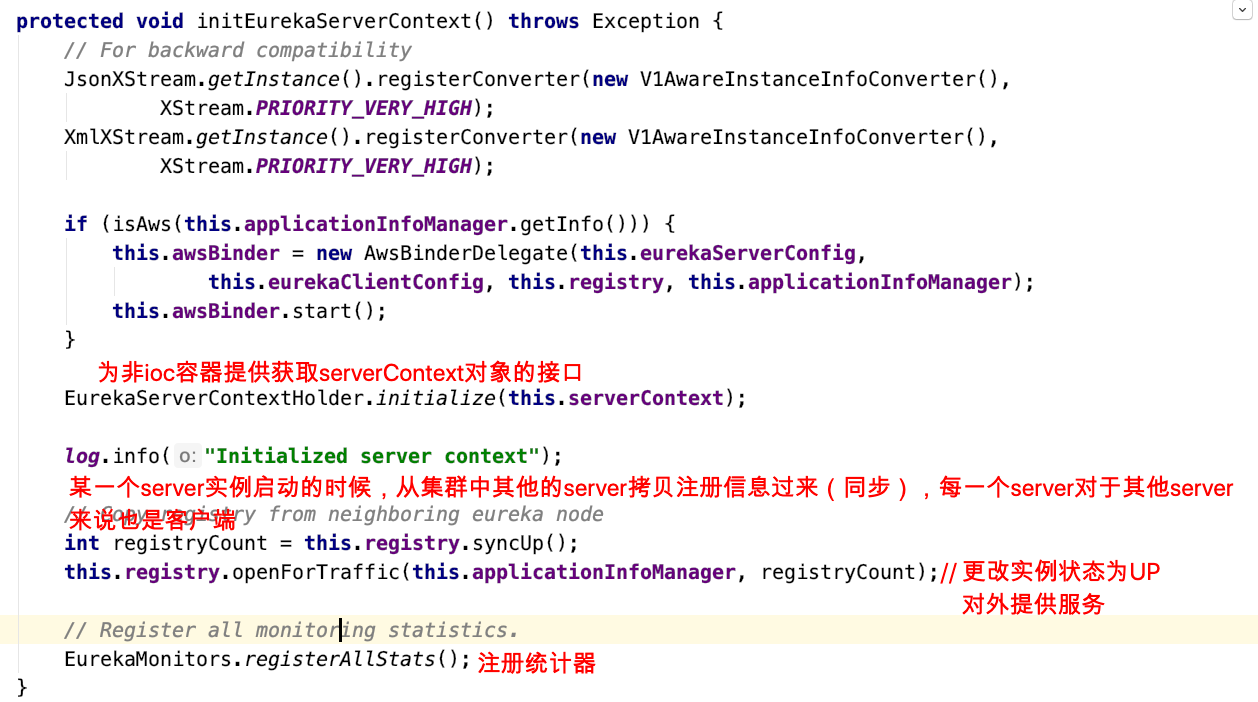Click openForTraffic method call
Screen dimensions: 1258x702
316,572
